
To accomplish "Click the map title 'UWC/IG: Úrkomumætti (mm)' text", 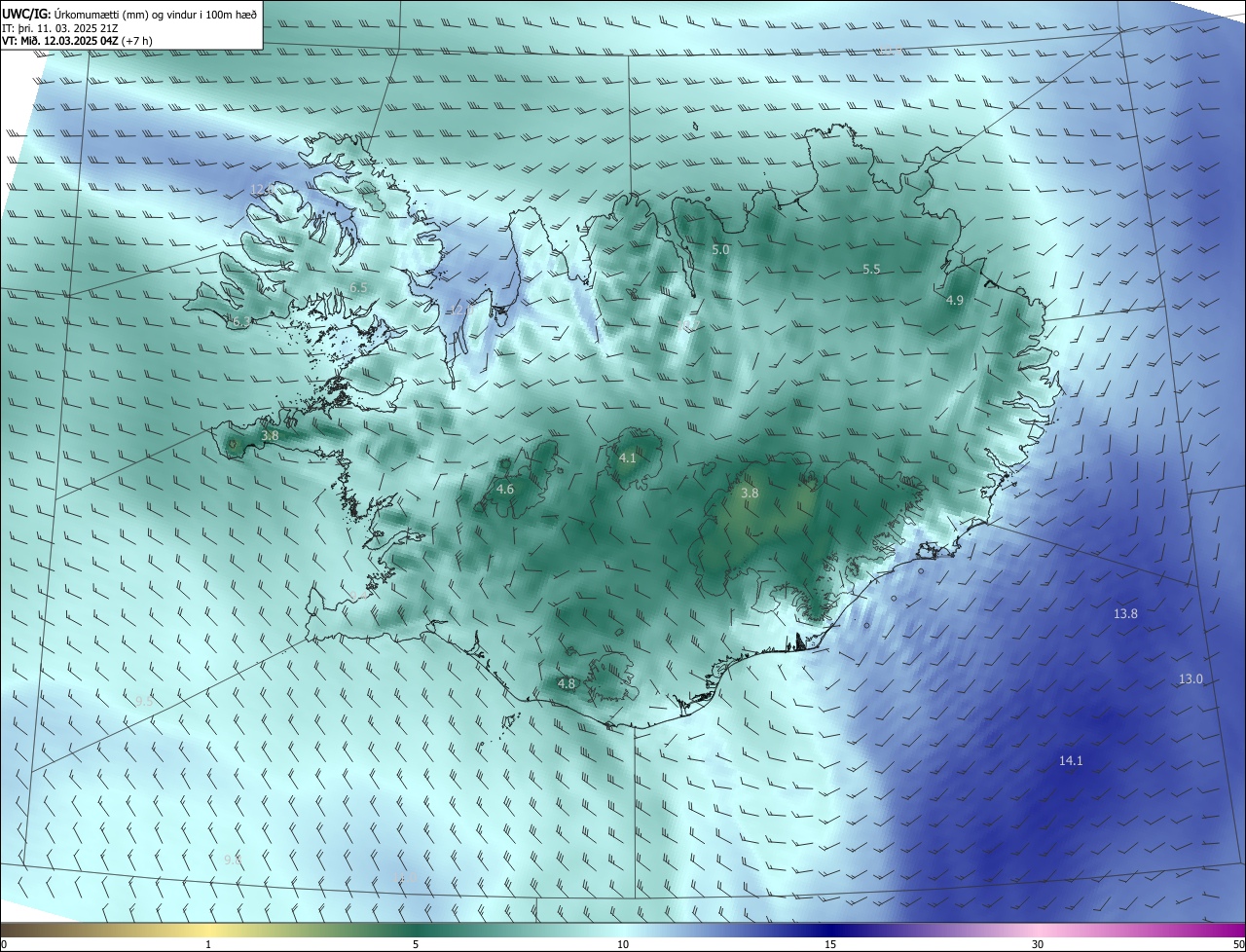I will coord(77,14).
